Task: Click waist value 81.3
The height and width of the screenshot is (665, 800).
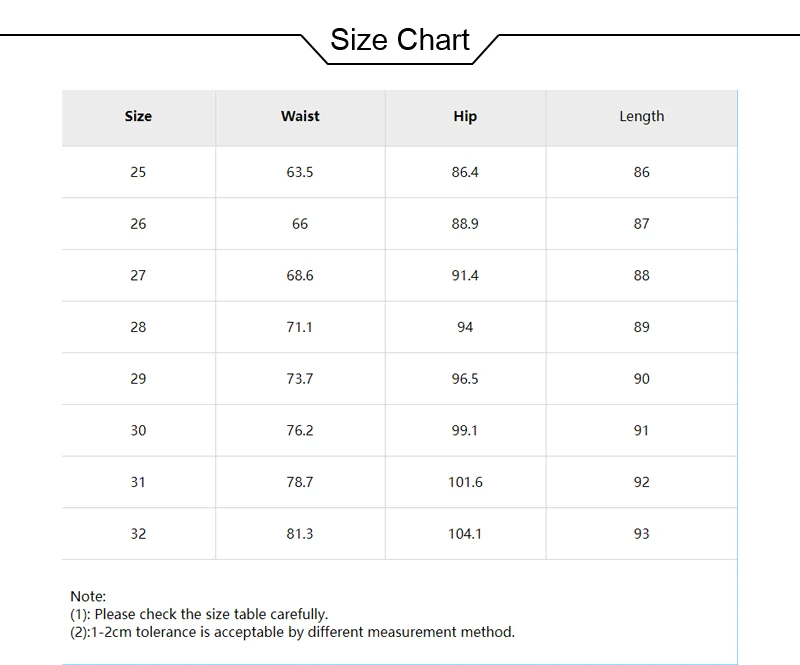Action: point(300,534)
